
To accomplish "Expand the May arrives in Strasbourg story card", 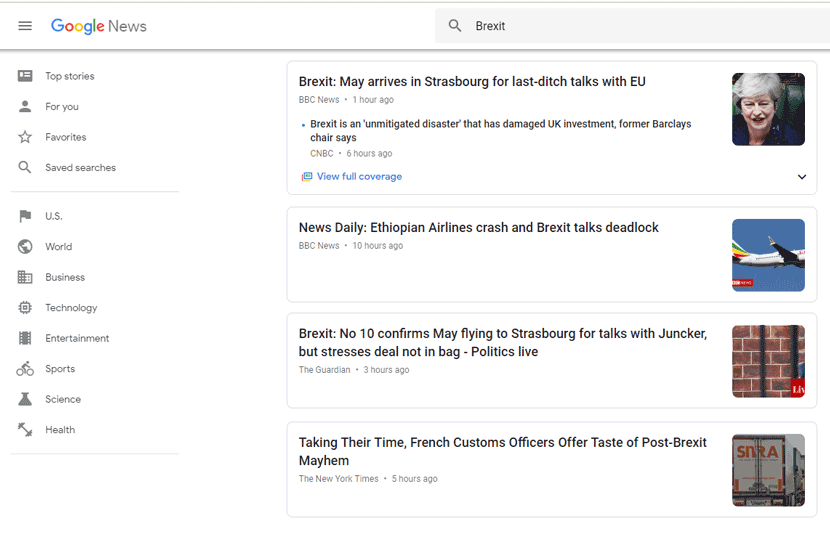I will coord(801,177).
